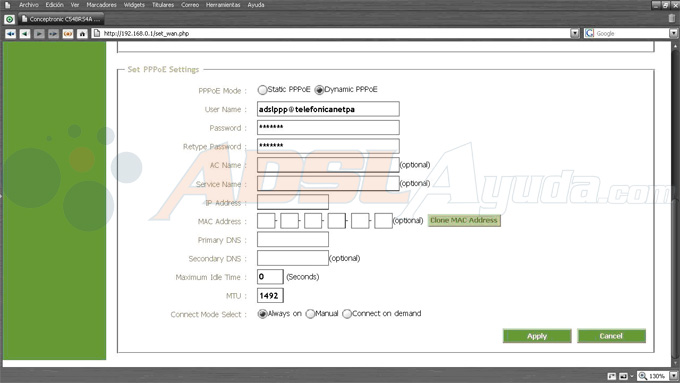Click the Password input field
The width and height of the screenshot is (680, 383).
pos(328,128)
